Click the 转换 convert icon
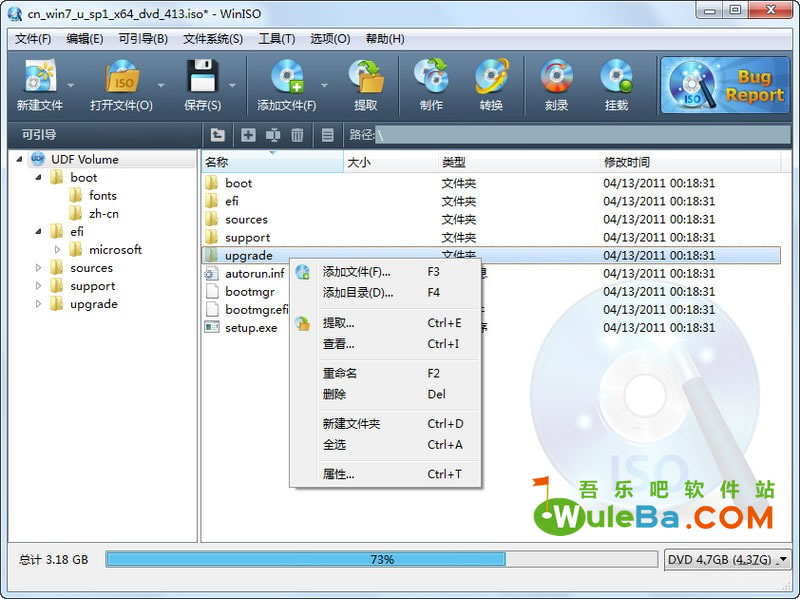This screenshot has width=800, height=599. [x=491, y=77]
